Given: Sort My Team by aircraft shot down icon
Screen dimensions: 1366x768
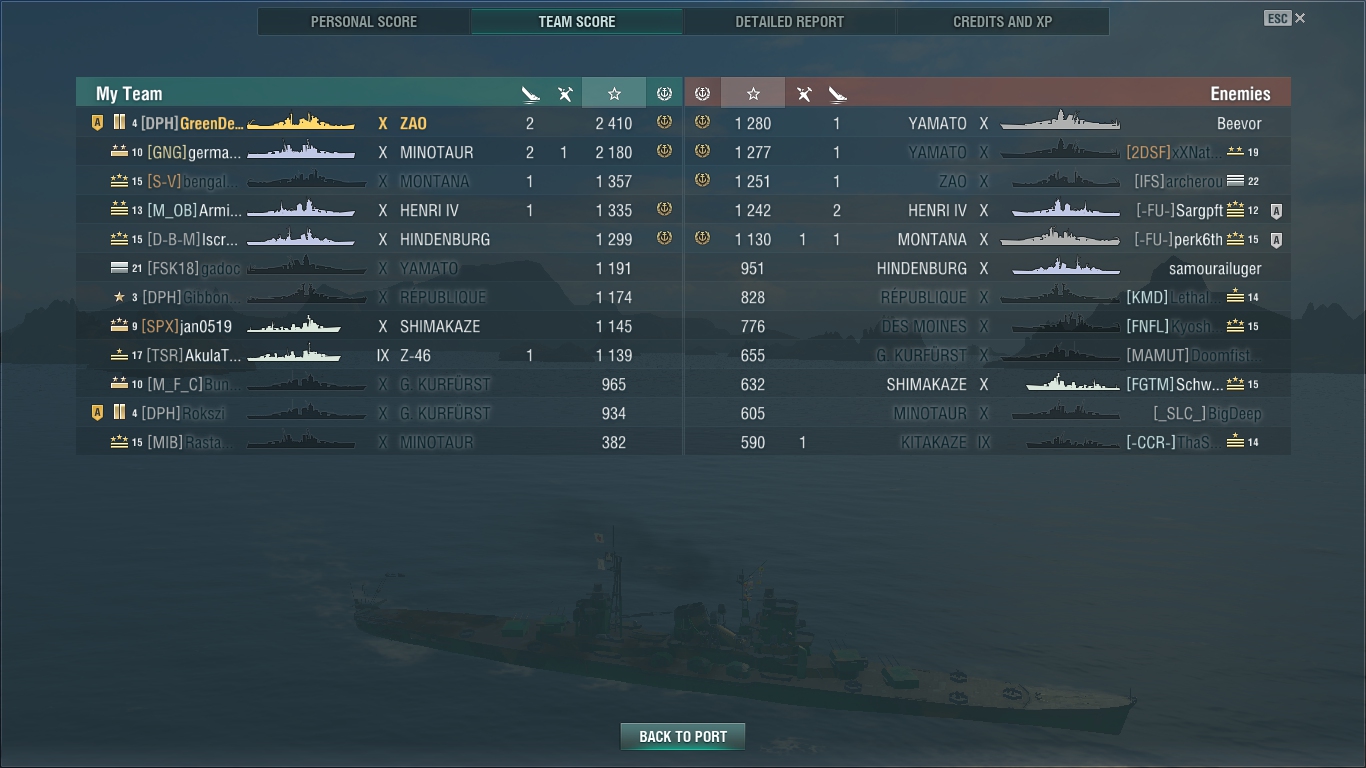Looking at the screenshot, I should click(x=565, y=93).
